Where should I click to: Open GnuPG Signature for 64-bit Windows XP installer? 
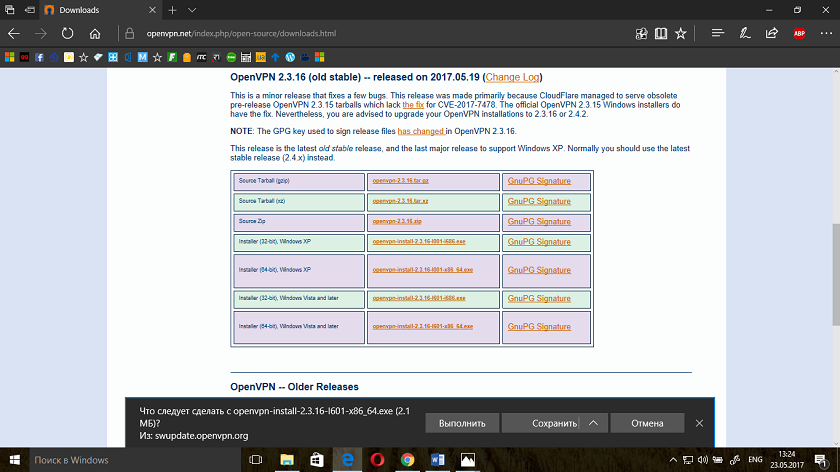click(x=539, y=270)
